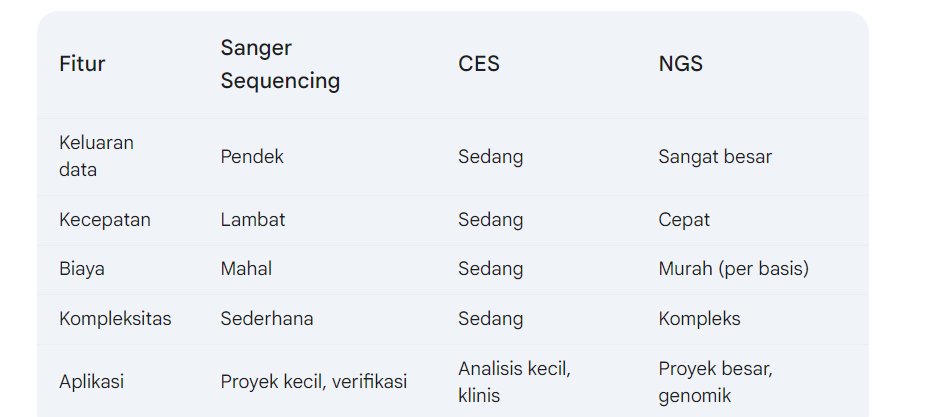Select the Sederhana cell
This screenshot has height=417, width=952.
267,319
